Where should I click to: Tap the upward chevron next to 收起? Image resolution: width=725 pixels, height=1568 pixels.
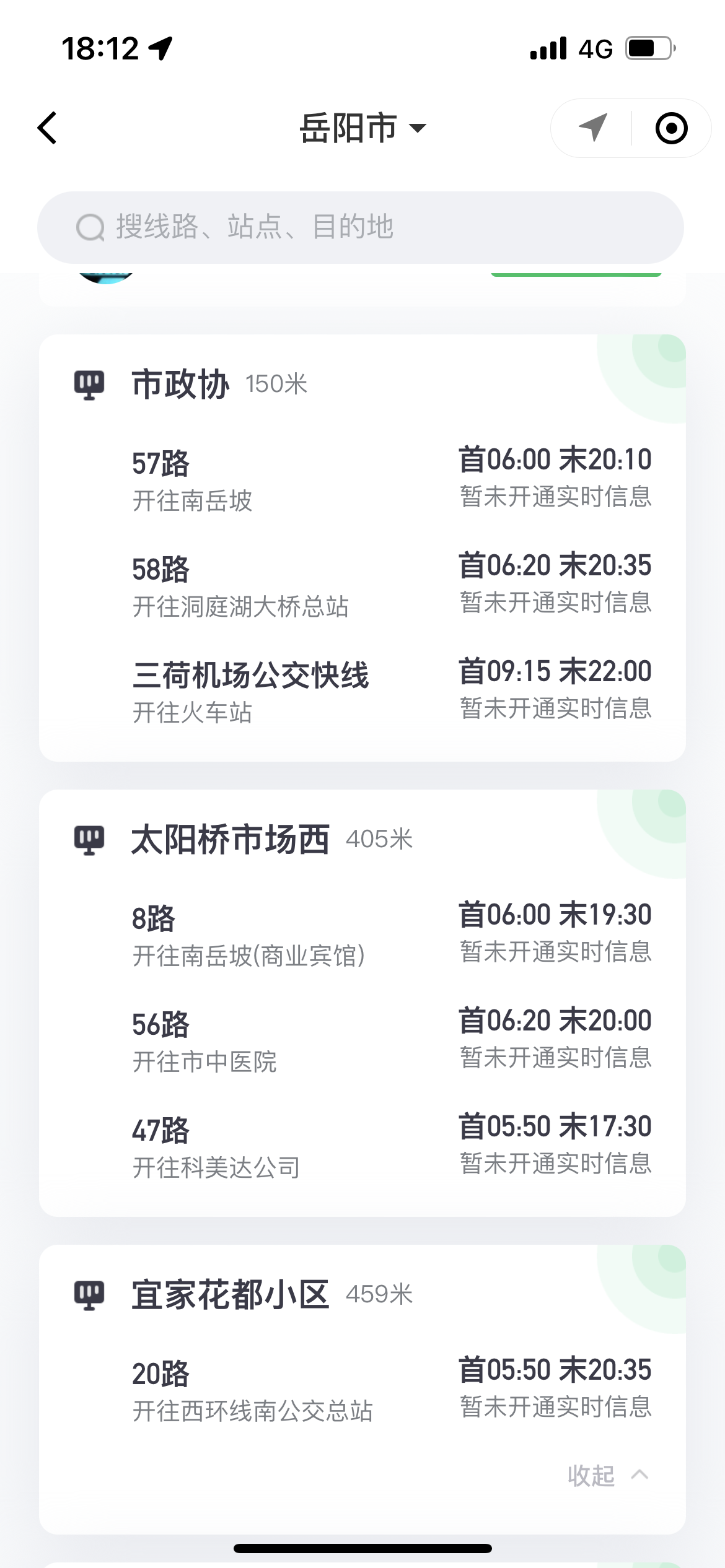[x=639, y=1475]
